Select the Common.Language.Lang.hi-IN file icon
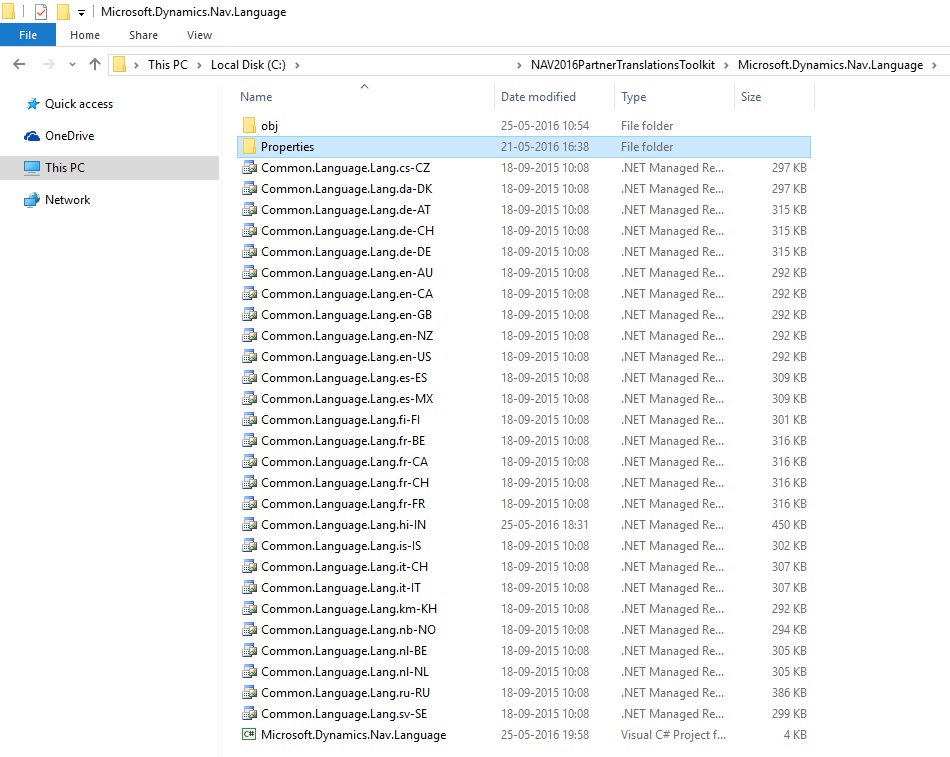This screenshot has height=757, width=950. [x=249, y=525]
